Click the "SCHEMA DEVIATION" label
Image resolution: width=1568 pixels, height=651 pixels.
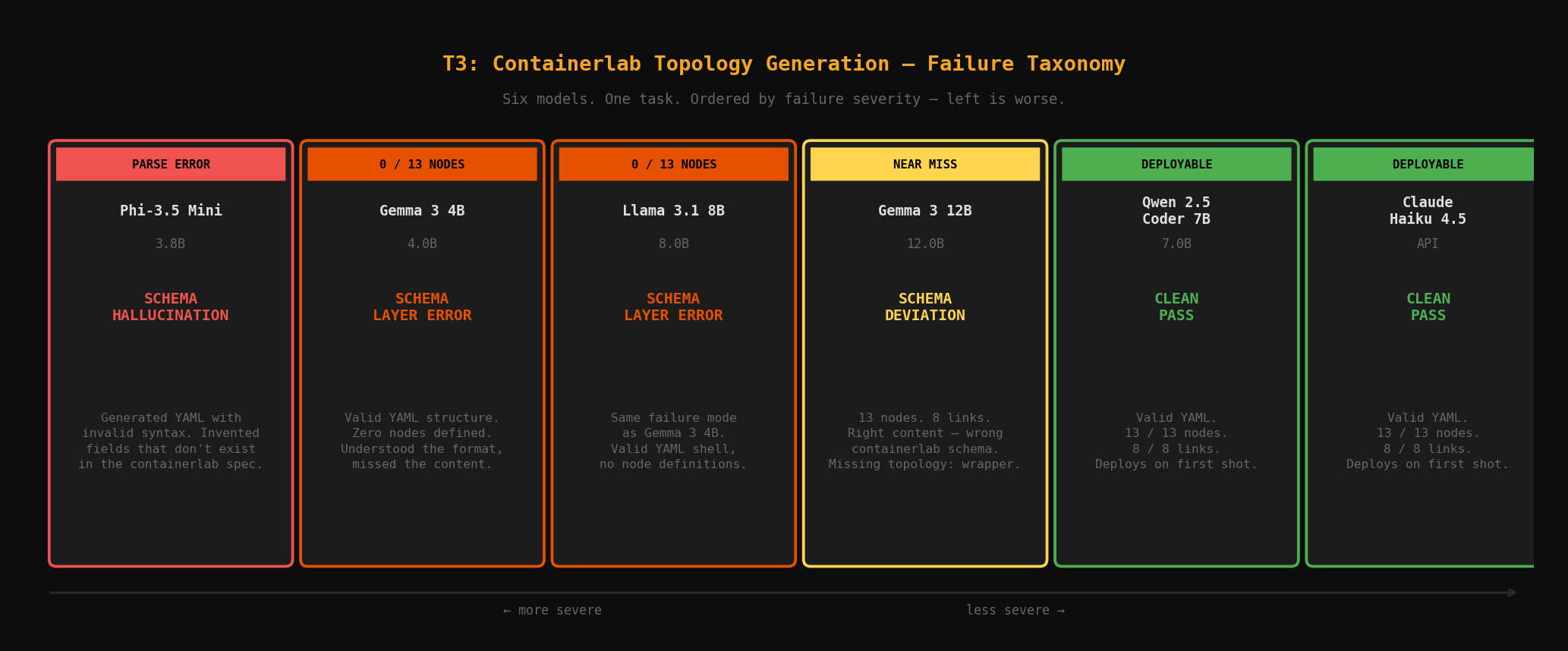925,307
